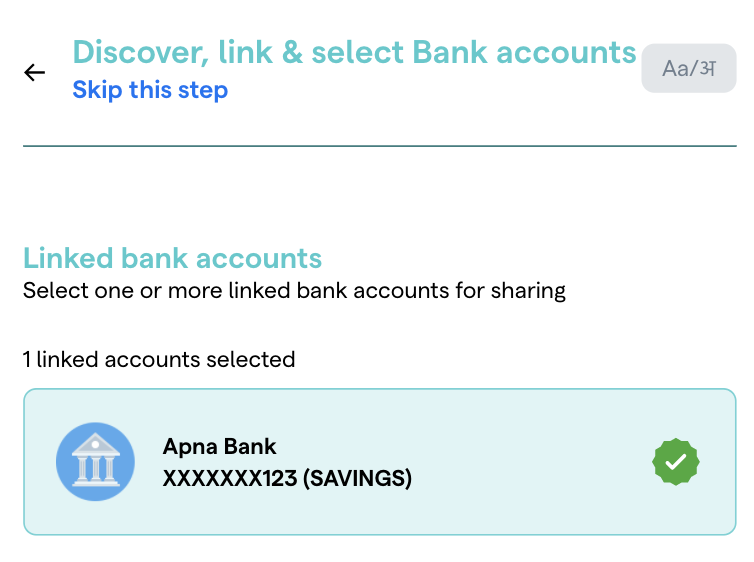Click the Skip this step link
Screen dimensions: 754x562
(x=150, y=90)
